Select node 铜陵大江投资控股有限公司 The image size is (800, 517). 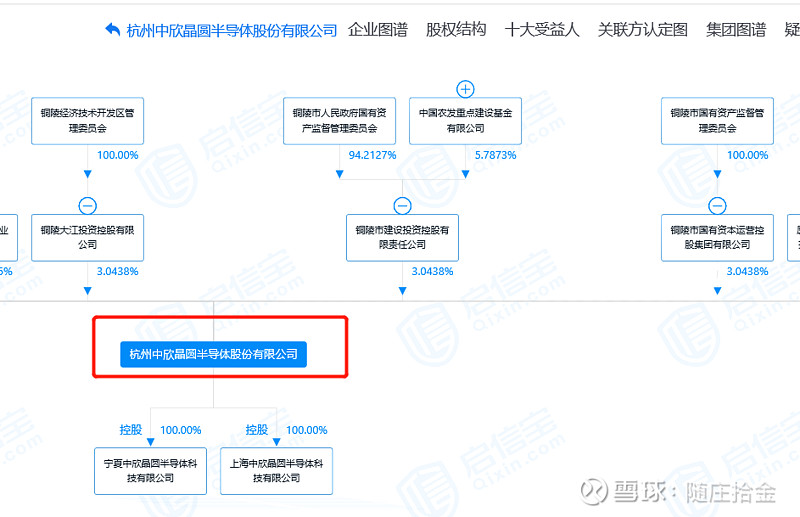[88, 238]
